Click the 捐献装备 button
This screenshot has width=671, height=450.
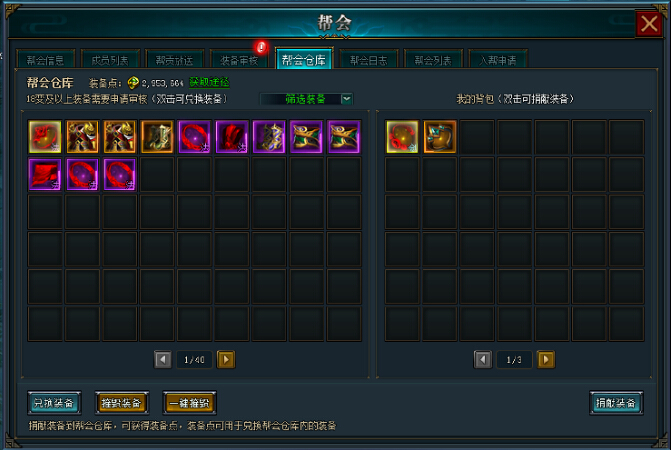(616, 403)
